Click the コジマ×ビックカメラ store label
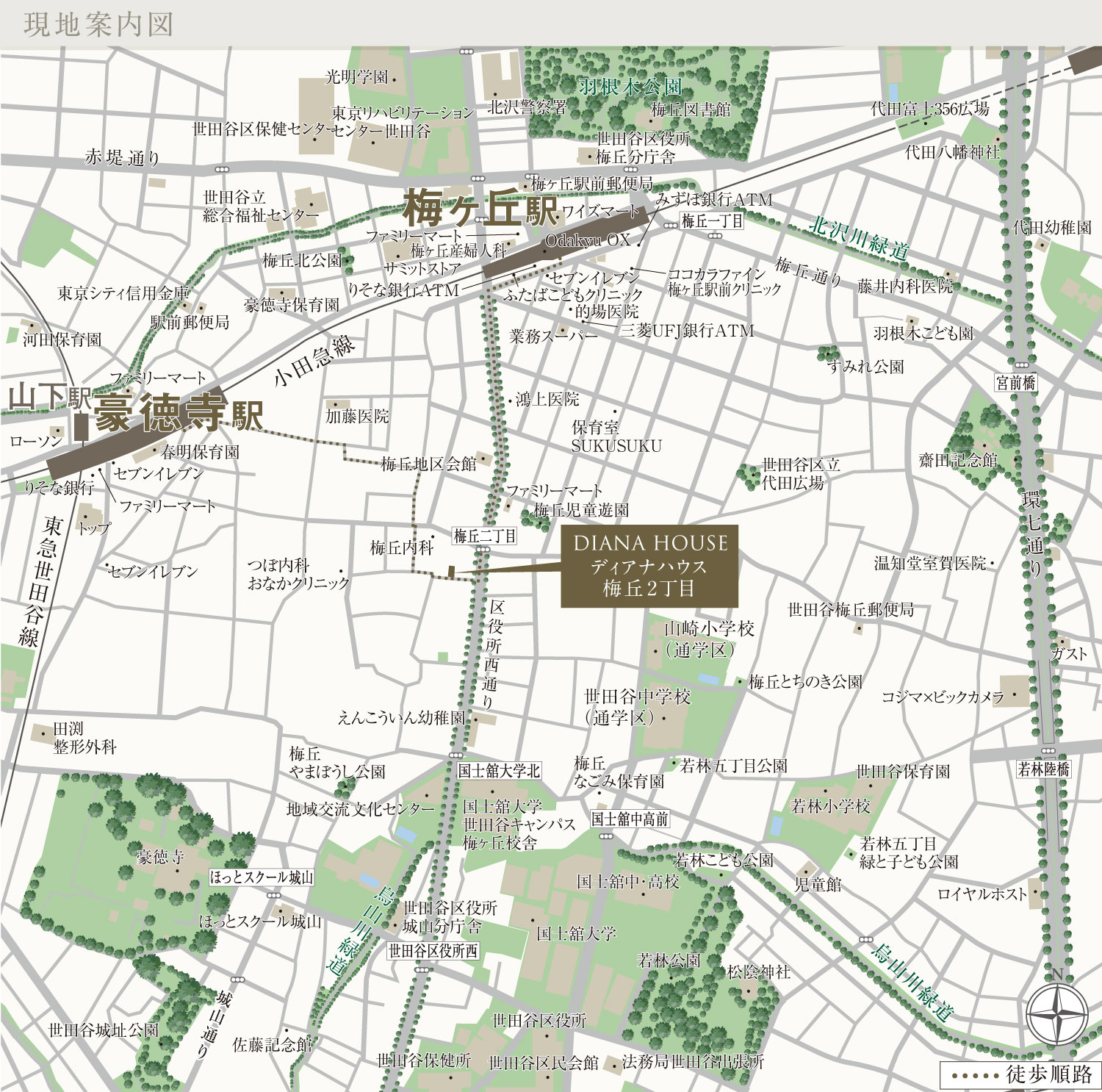Screen dimensions: 1102x1092 943,697
